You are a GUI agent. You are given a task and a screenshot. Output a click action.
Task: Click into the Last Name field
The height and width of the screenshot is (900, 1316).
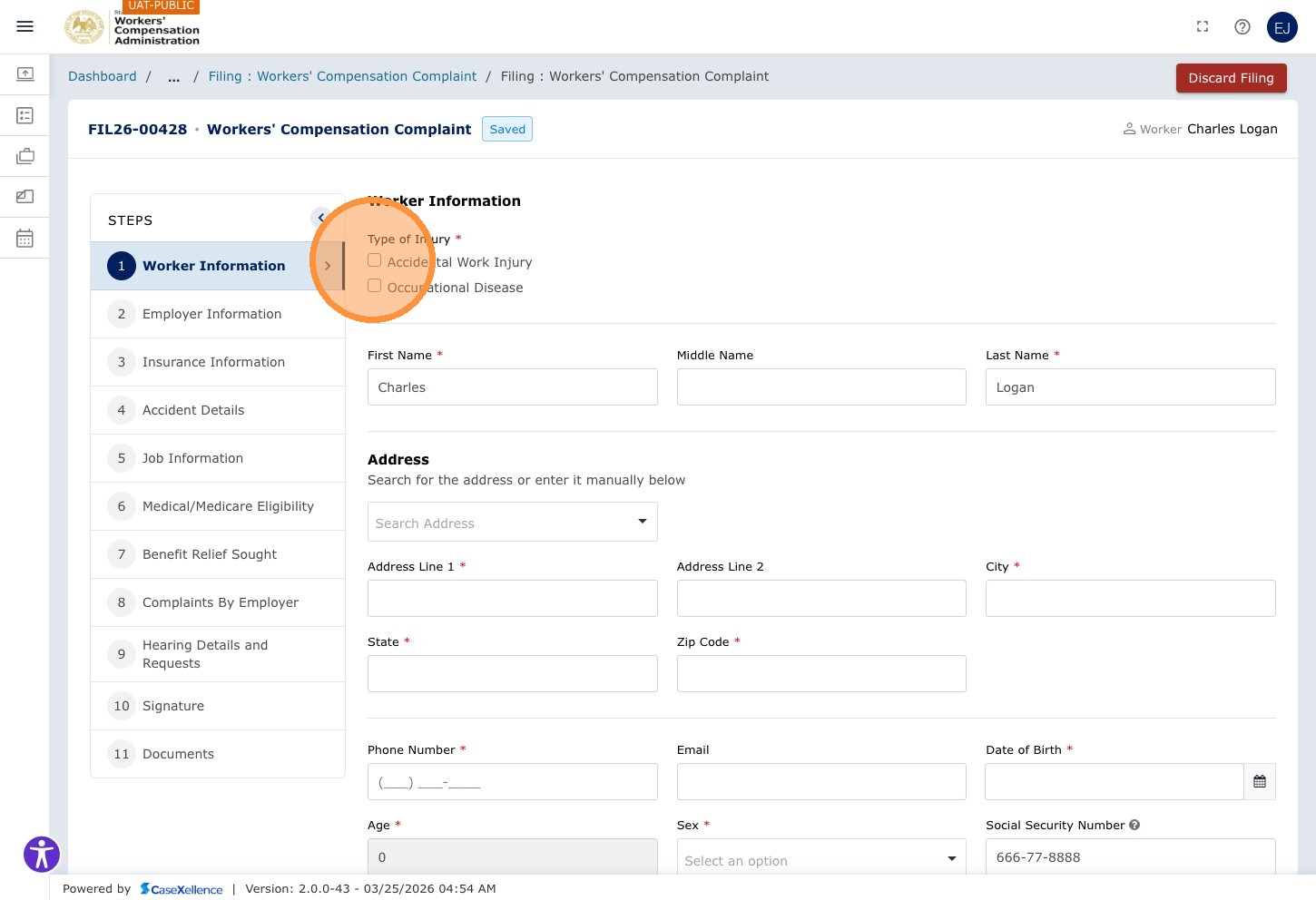tap(1131, 387)
